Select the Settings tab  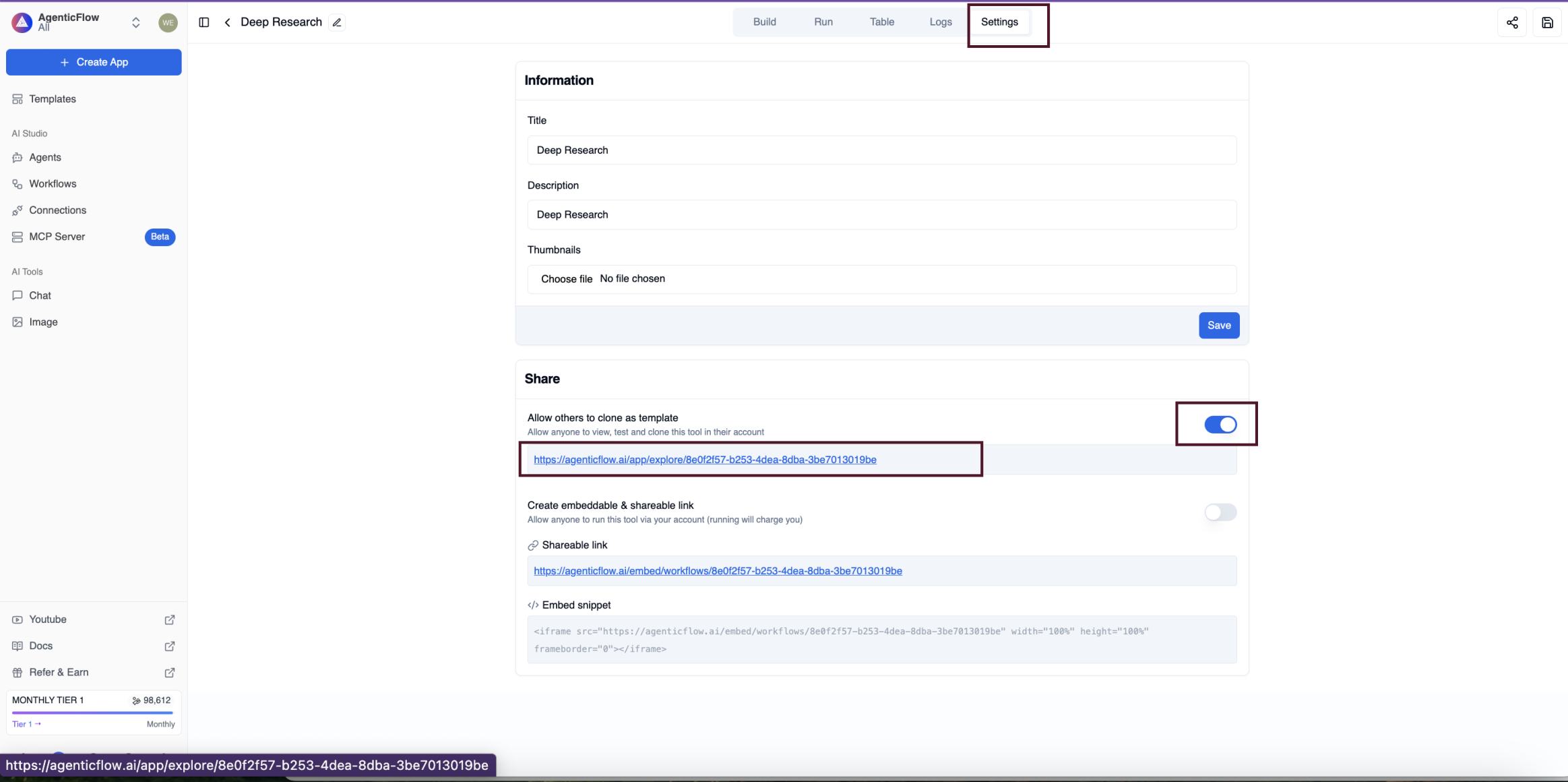click(x=999, y=22)
